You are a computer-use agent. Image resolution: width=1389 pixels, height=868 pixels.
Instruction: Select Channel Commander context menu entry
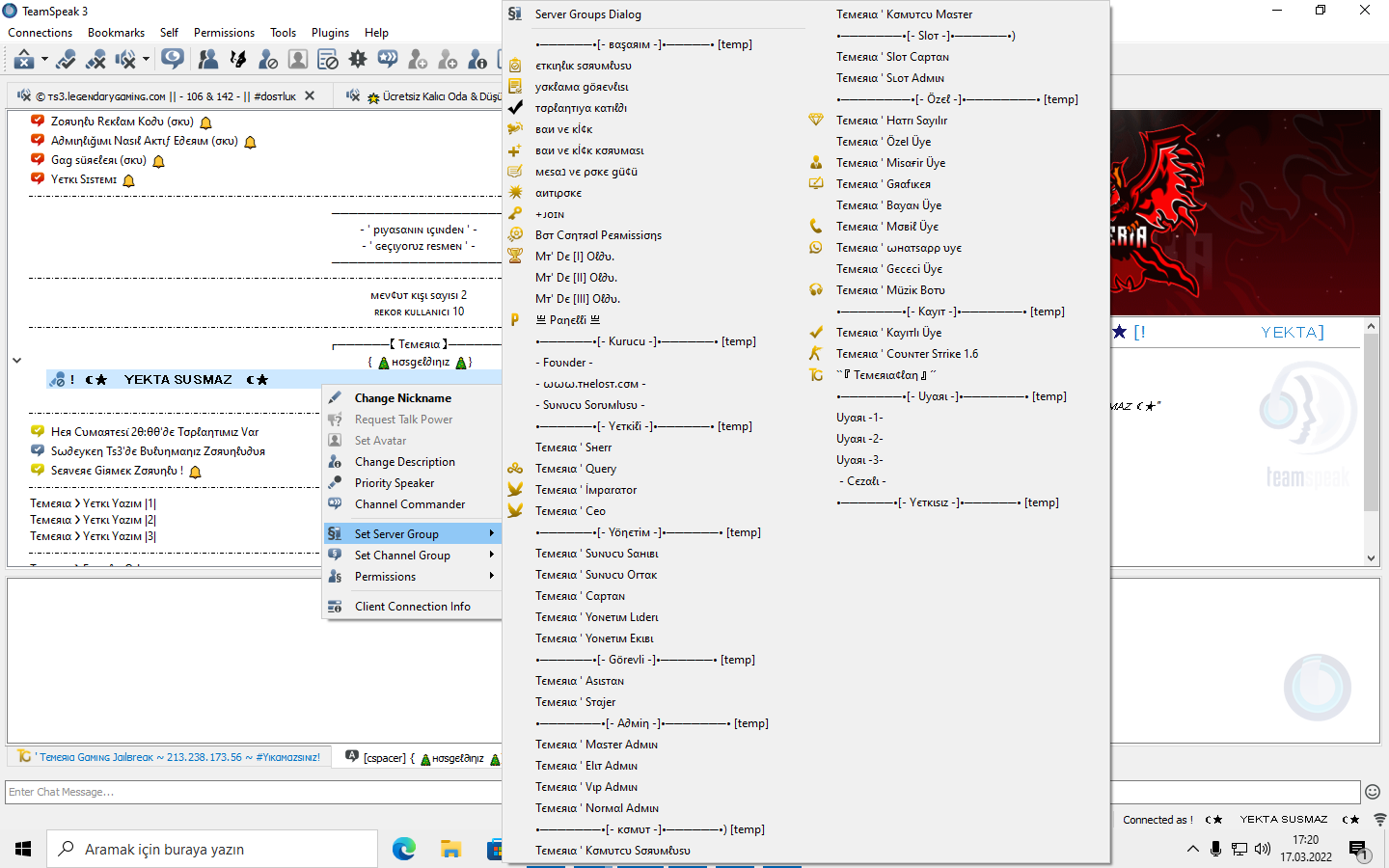point(413,504)
